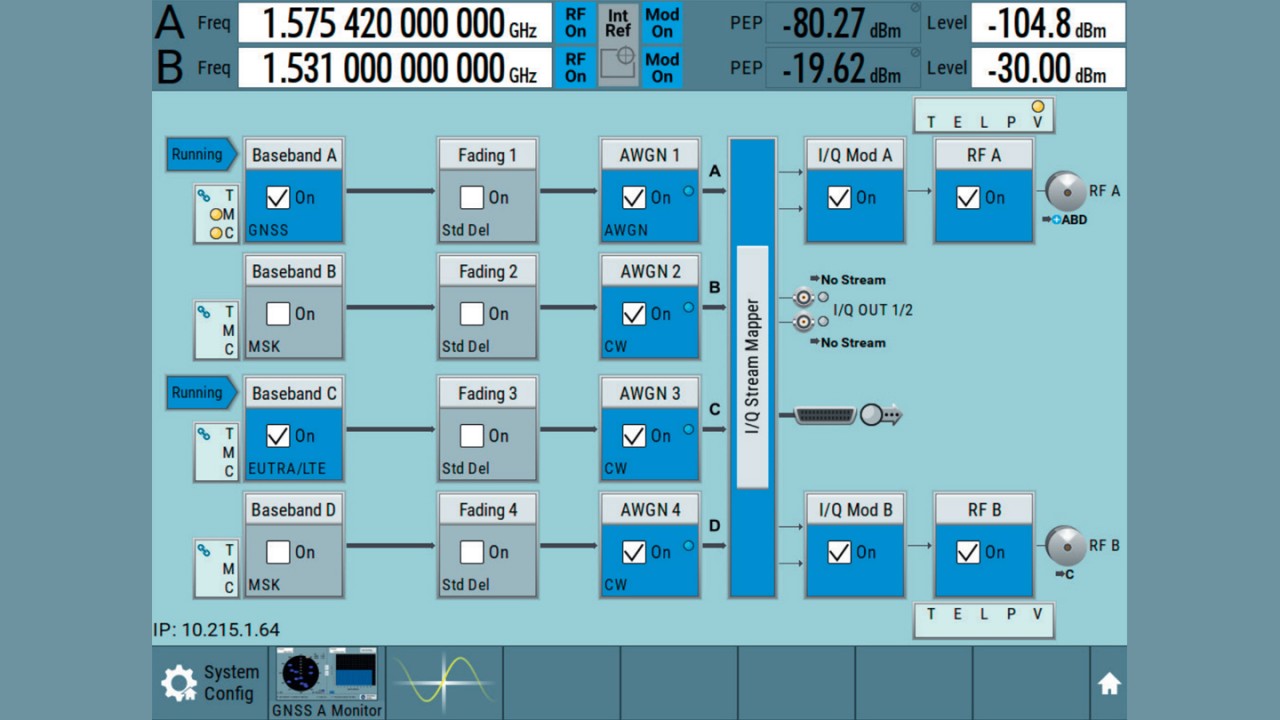Open Baseband A block header
The image size is (1280, 720).
click(294, 155)
